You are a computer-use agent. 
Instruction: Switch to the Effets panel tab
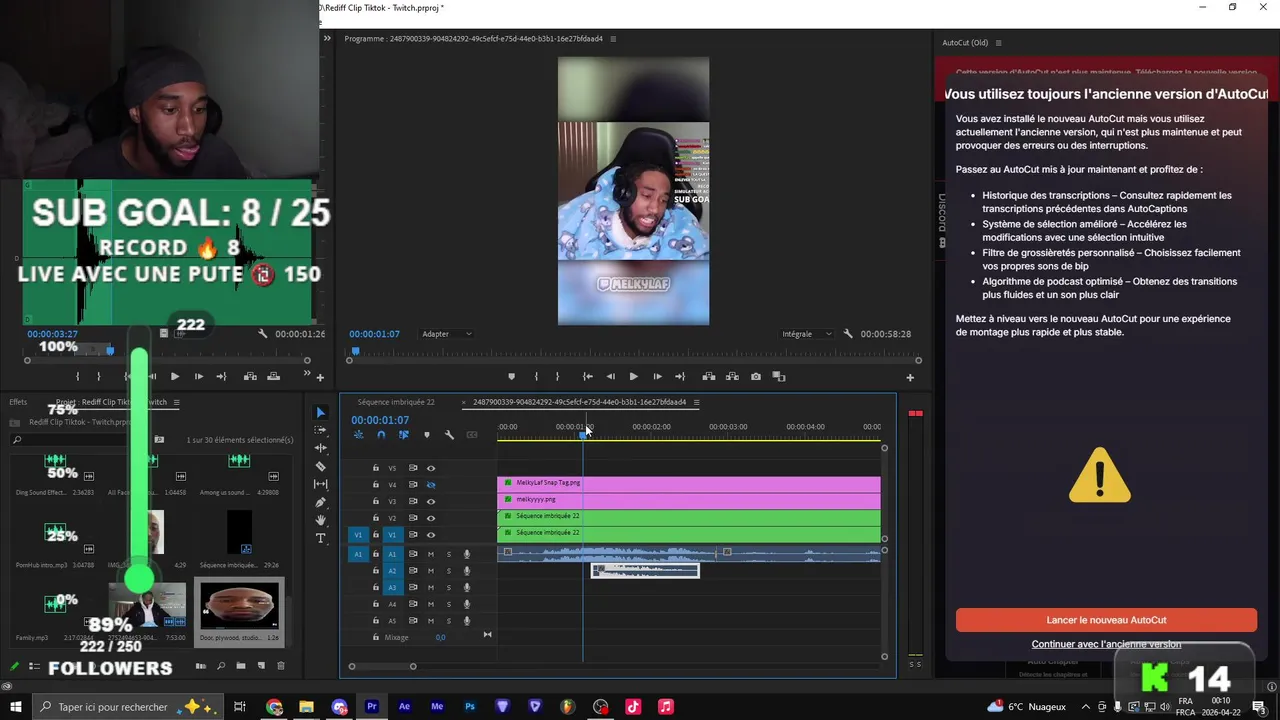18,402
